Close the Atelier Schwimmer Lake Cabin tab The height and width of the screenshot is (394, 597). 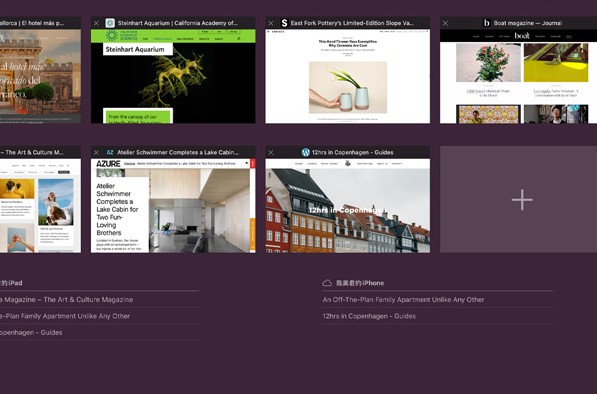click(x=96, y=152)
